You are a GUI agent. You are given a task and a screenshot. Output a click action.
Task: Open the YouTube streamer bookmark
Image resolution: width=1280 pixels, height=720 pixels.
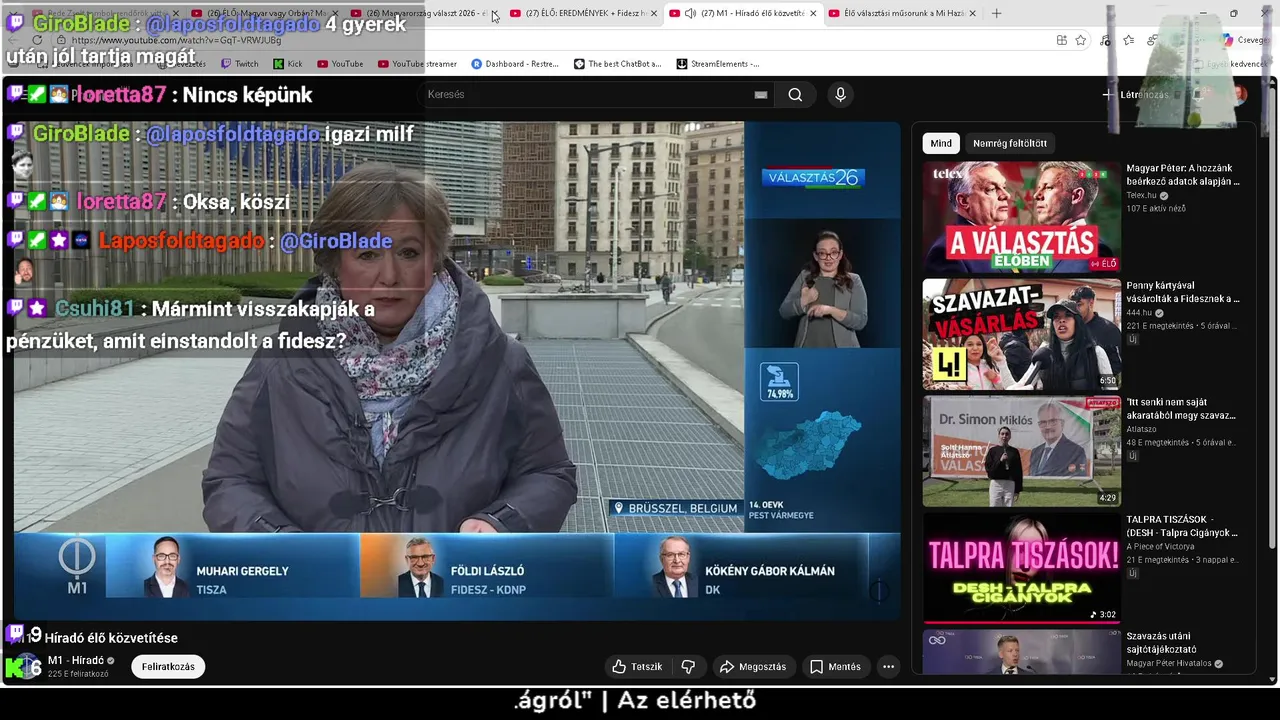(417, 64)
